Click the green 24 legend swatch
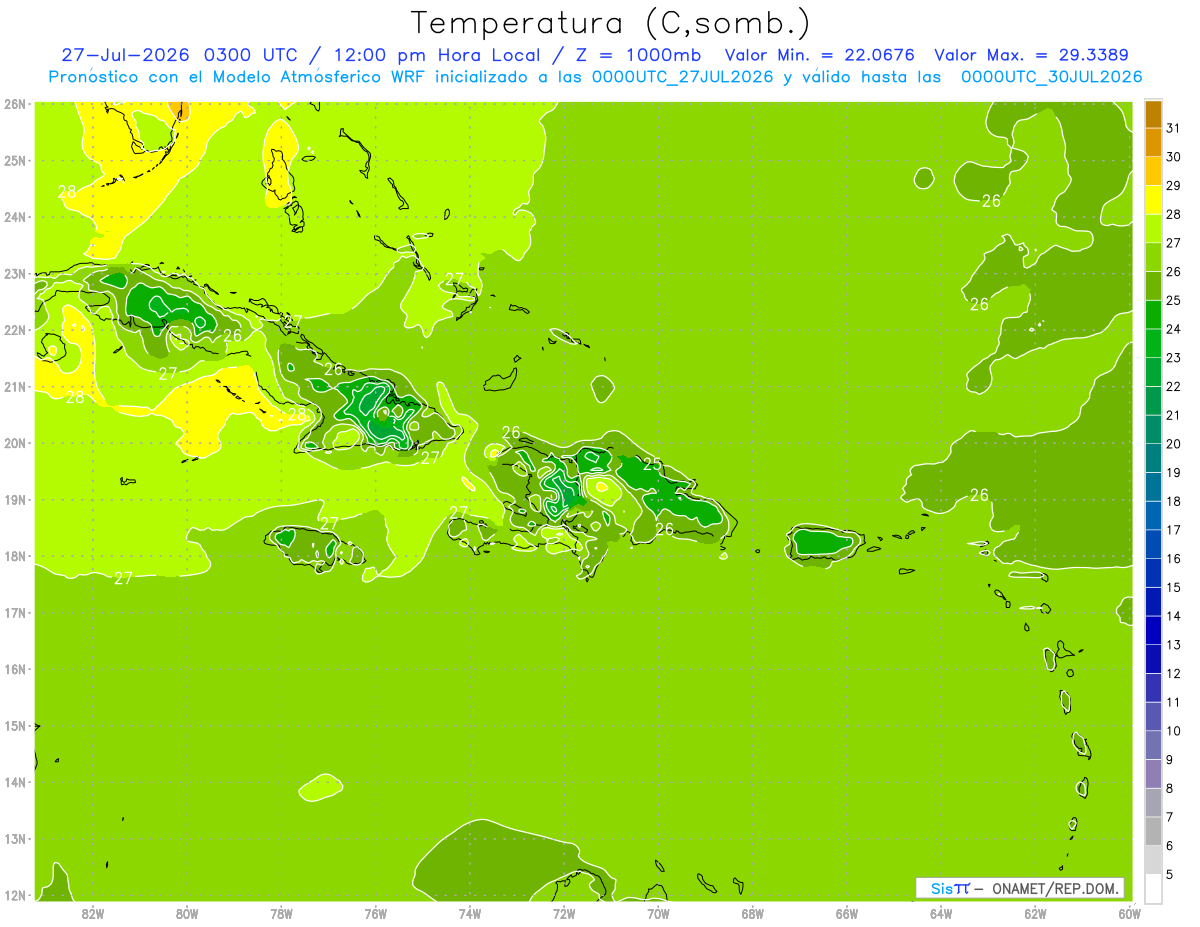The image size is (1200, 927). 1153,315
